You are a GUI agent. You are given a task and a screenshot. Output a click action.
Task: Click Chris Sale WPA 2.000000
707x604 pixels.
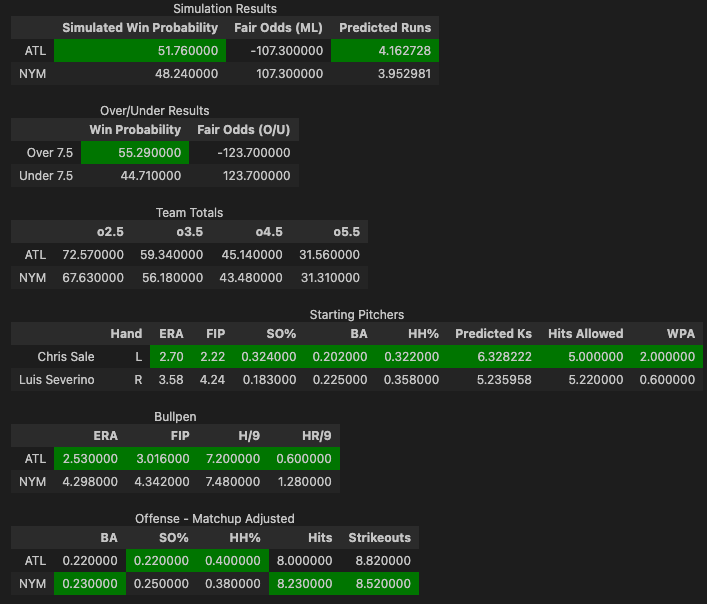tap(667, 357)
